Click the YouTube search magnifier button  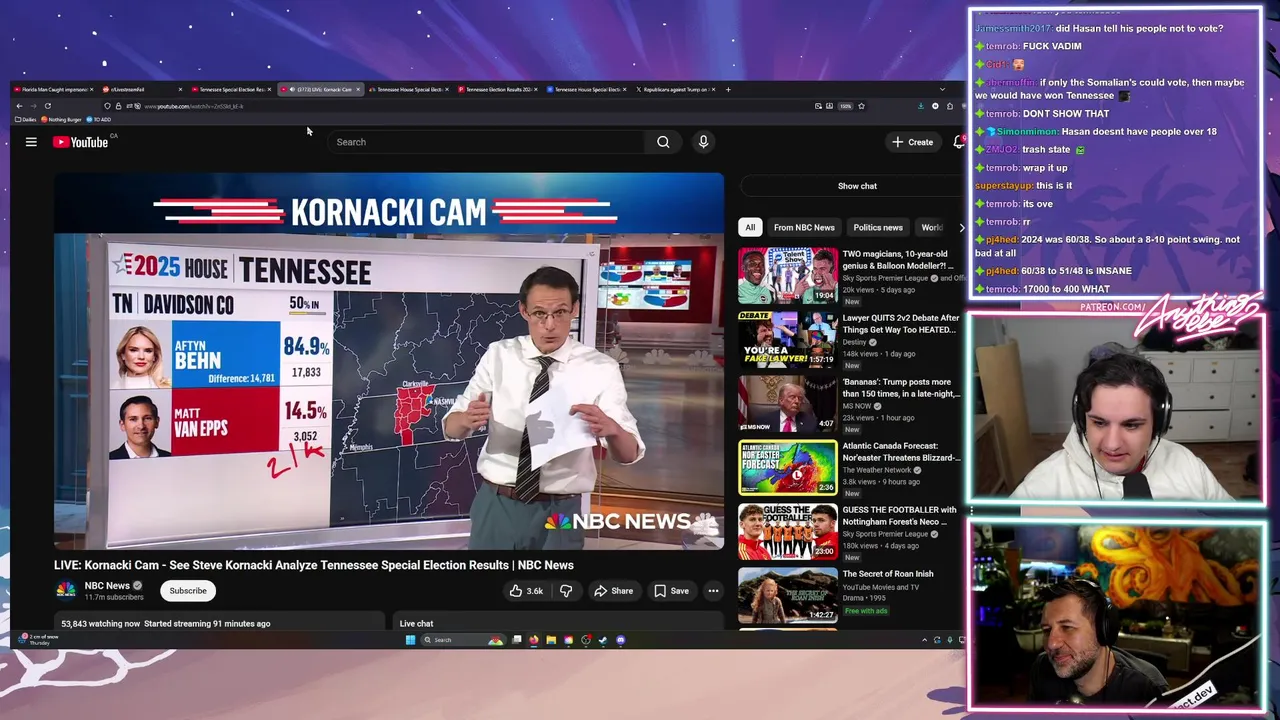[663, 142]
